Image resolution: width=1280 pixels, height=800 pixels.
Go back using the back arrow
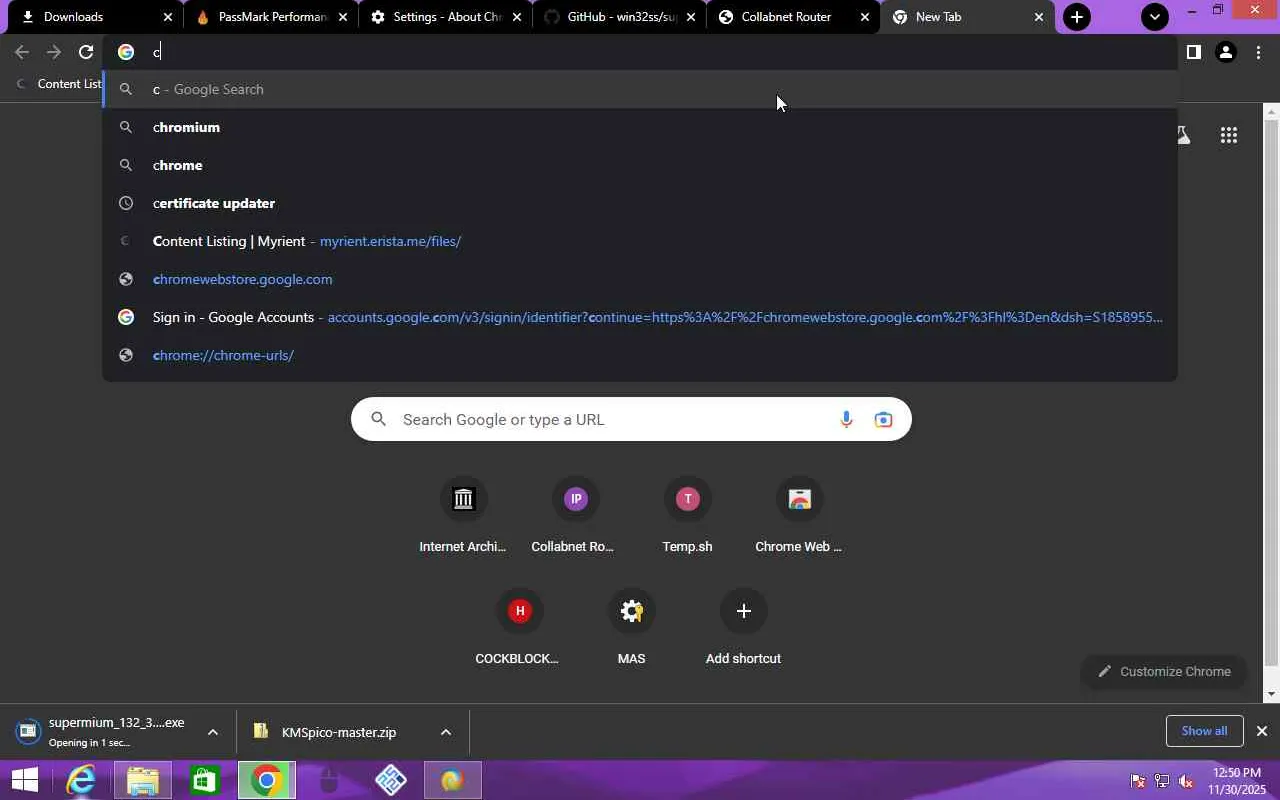tap(22, 52)
